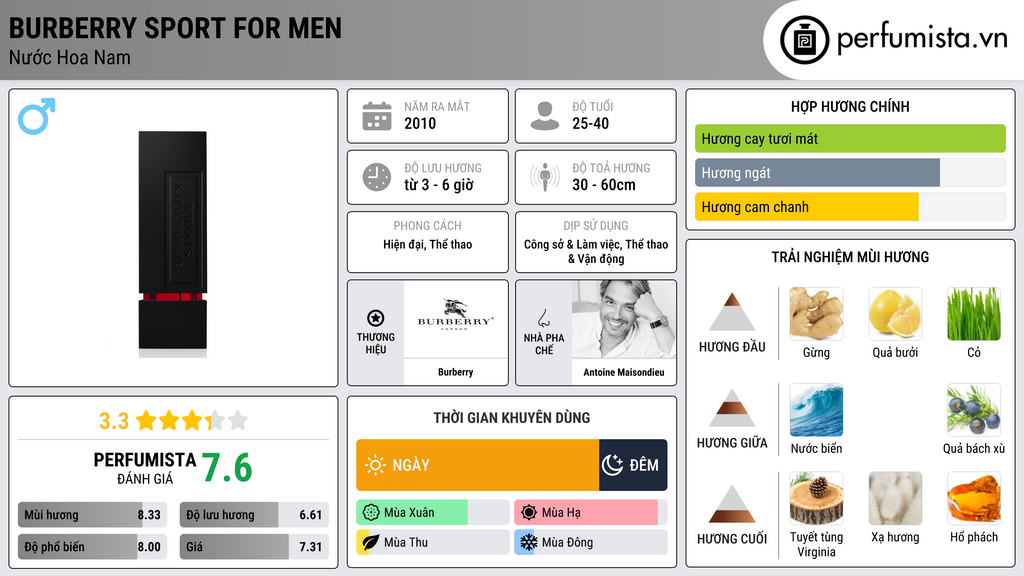Open the Antoine Maisondieu perfumer photo

tap(624, 320)
